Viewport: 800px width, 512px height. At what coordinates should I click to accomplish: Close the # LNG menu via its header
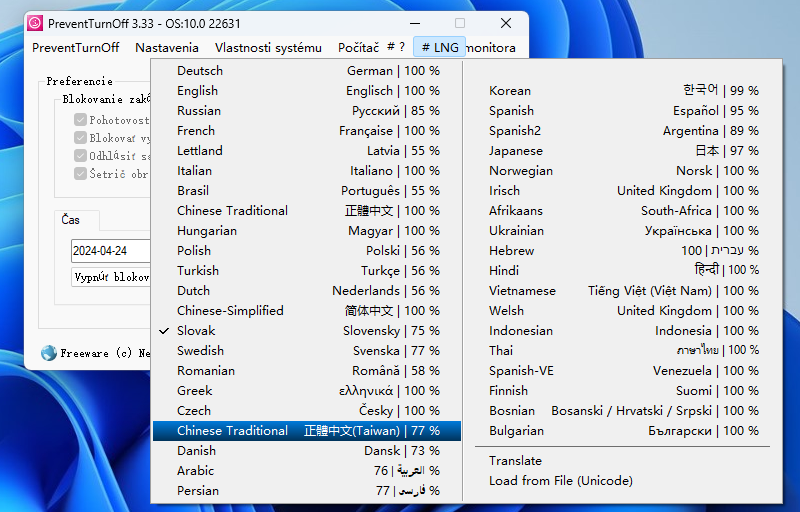pos(439,47)
